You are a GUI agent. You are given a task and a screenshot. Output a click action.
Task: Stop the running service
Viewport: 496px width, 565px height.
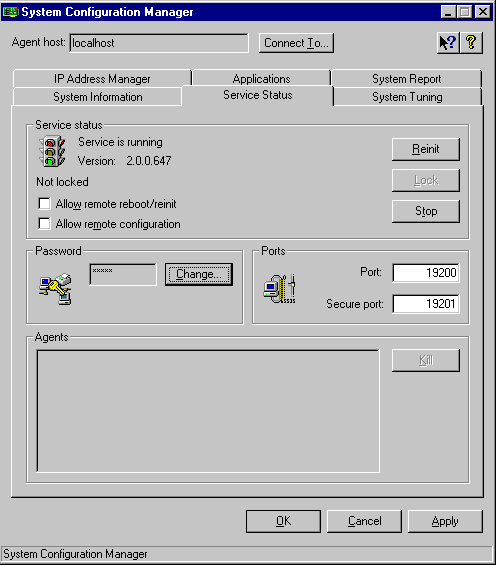tap(426, 211)
